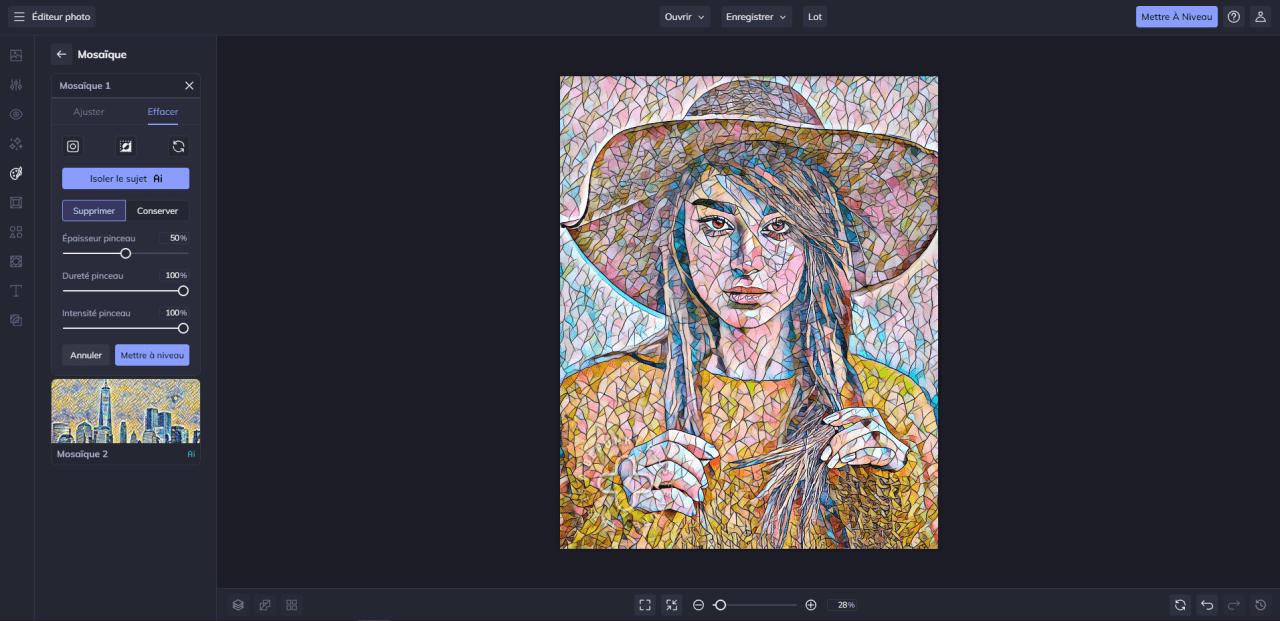This screenshot has width=1280, height=621.
Task: Open the text tool in sidebar
Action: [x=16, y=291]
